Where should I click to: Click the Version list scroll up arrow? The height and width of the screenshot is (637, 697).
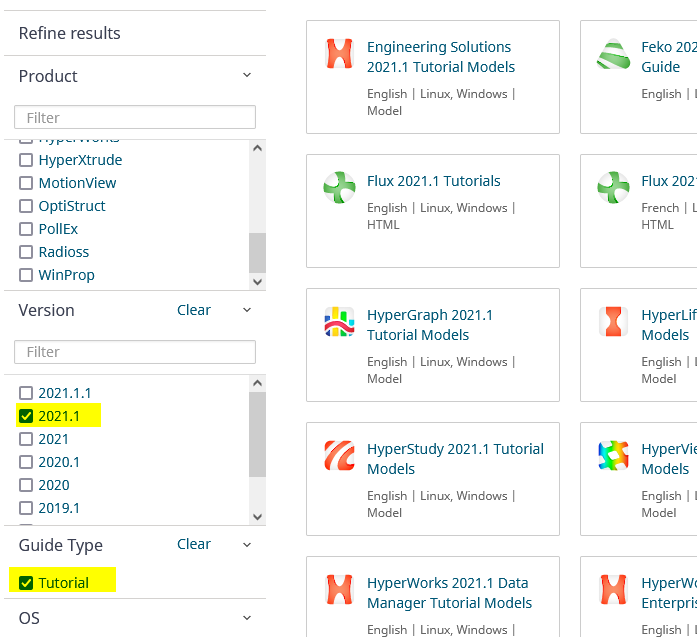[257, 383]
